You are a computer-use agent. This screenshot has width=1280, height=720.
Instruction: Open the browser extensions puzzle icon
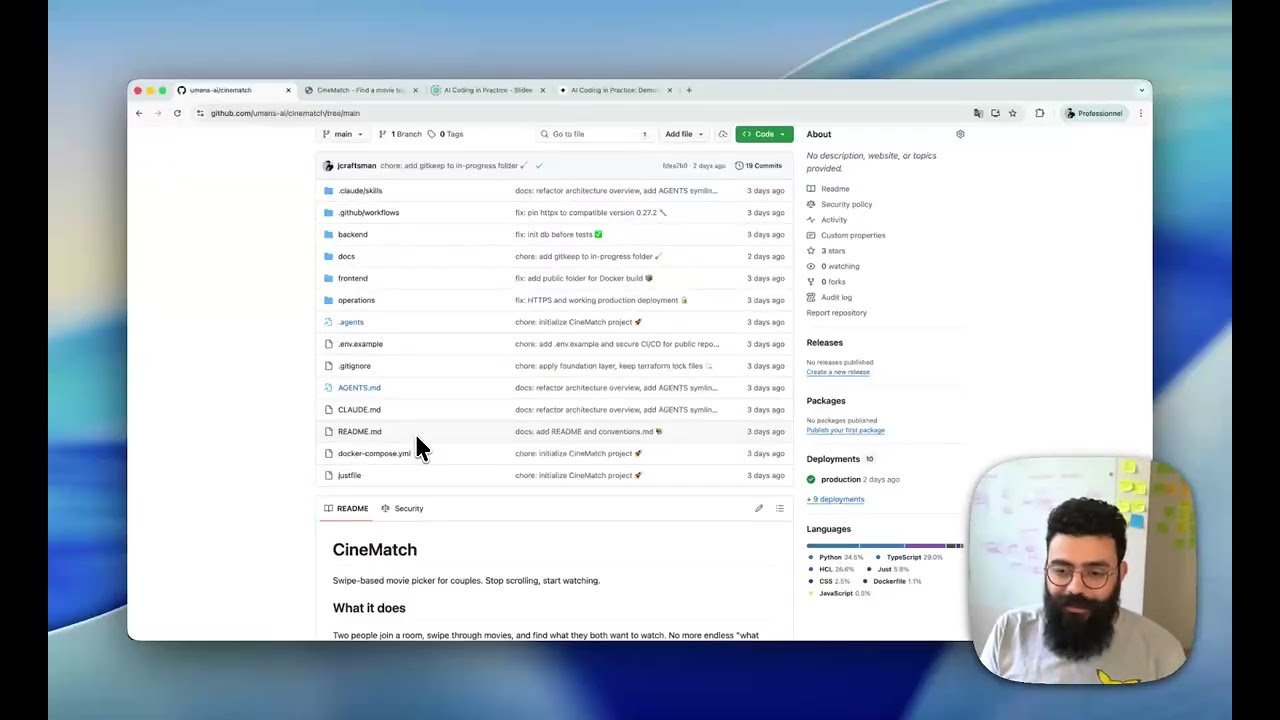click(1039, 113)
